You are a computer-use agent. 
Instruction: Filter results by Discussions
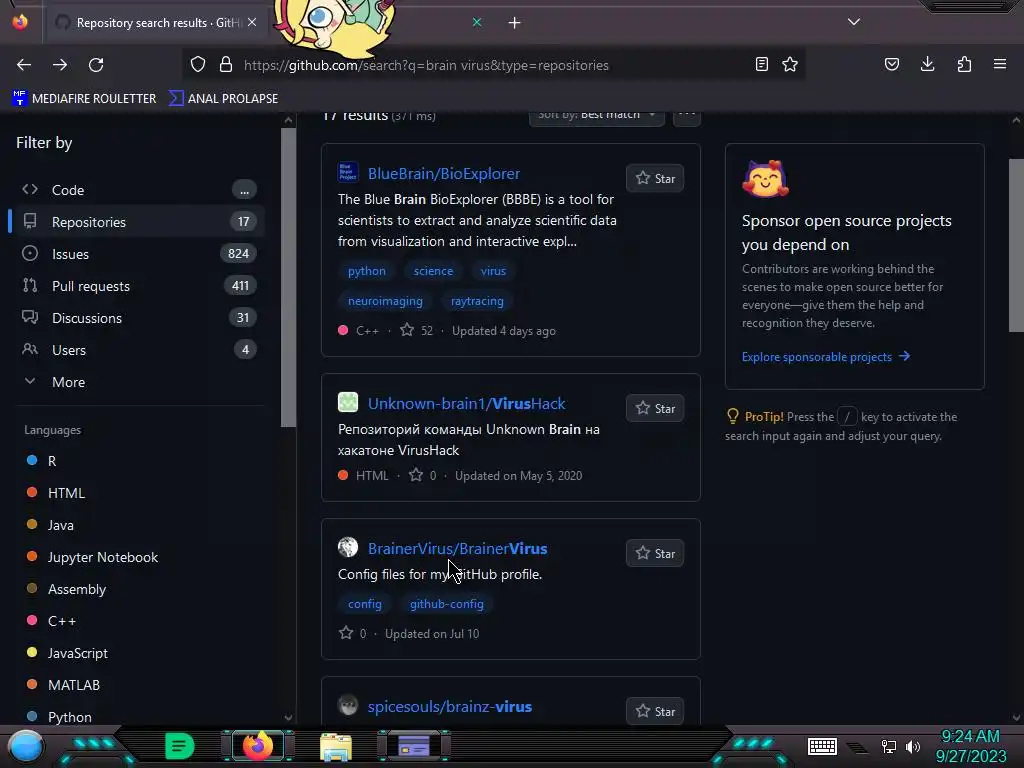click(138, 318)
